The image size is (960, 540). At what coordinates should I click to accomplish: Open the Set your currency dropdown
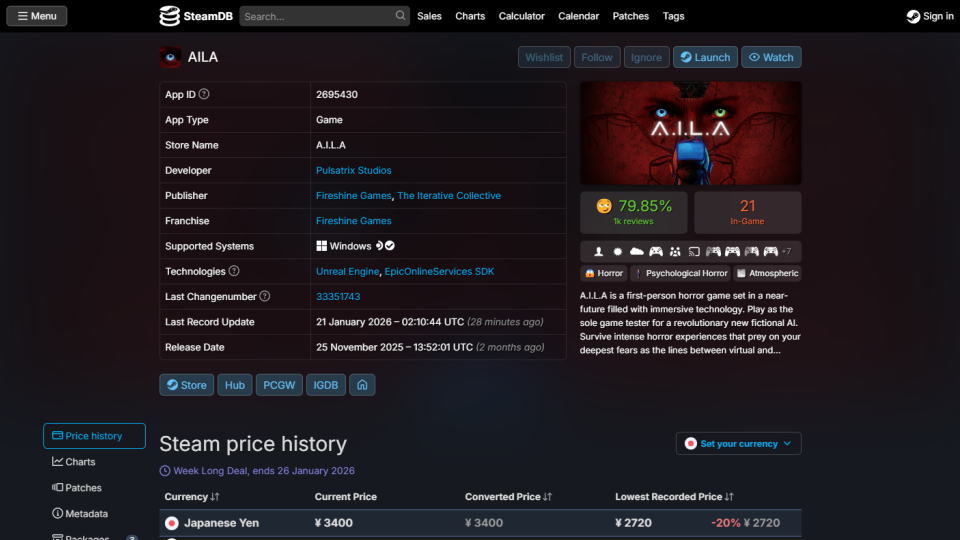click(738, 443)
